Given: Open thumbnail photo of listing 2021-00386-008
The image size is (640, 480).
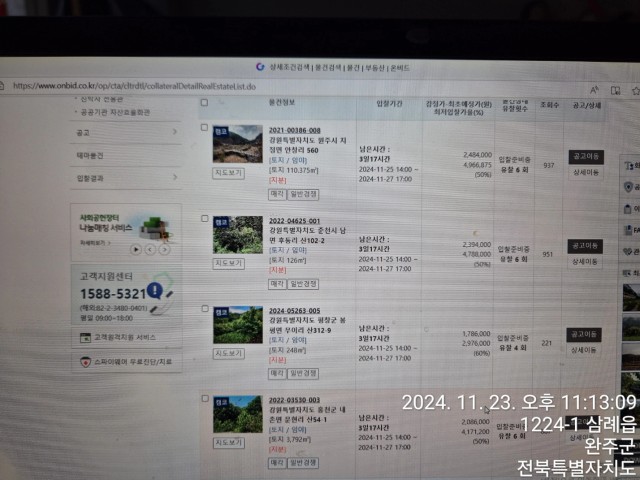Looking at the screenshot, I should pyautogui.click(x=238, y=144).
